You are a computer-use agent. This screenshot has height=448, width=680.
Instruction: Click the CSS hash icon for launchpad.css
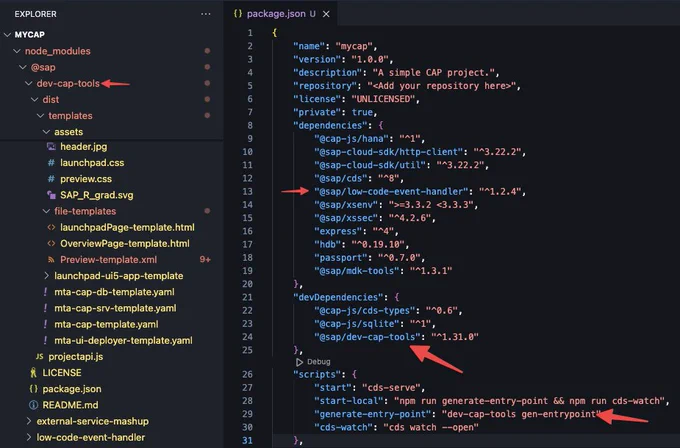51,163
